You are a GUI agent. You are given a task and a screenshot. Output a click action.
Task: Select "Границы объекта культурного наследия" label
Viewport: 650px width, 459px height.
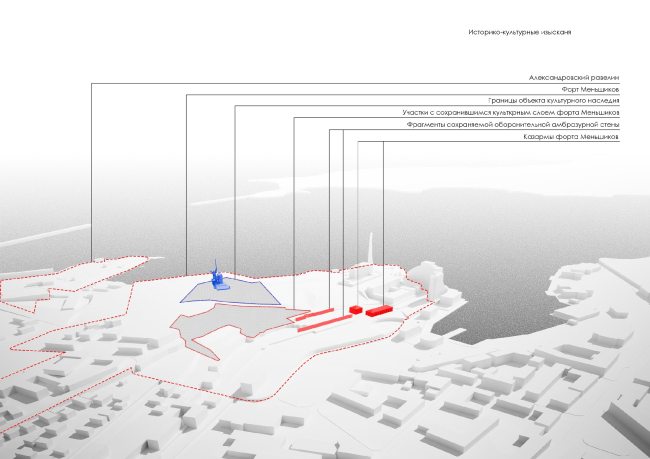click(553, 101)
